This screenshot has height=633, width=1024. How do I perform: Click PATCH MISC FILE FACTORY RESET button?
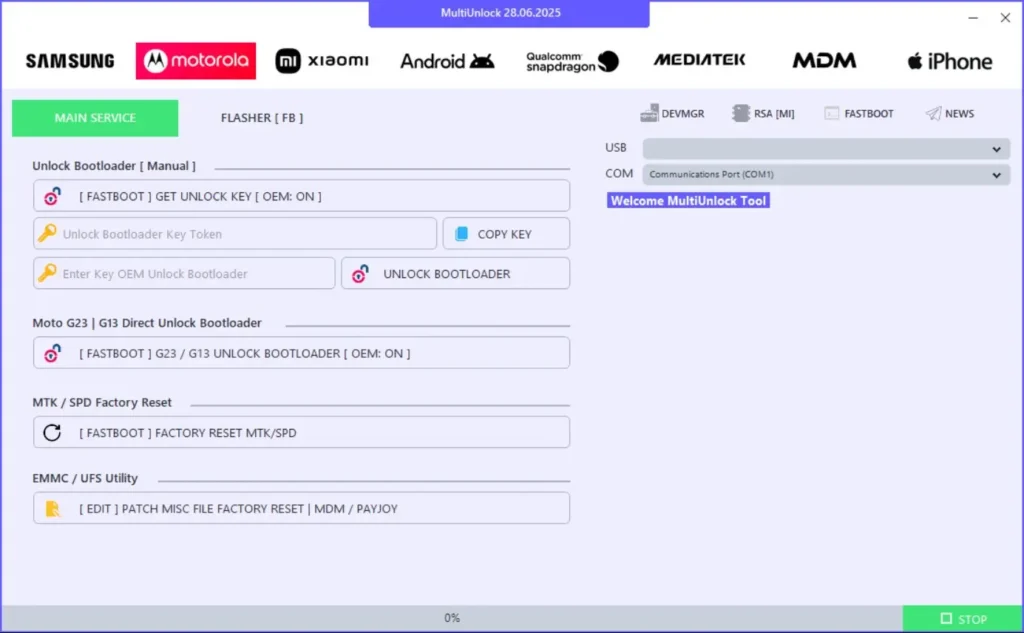point(301,508)
